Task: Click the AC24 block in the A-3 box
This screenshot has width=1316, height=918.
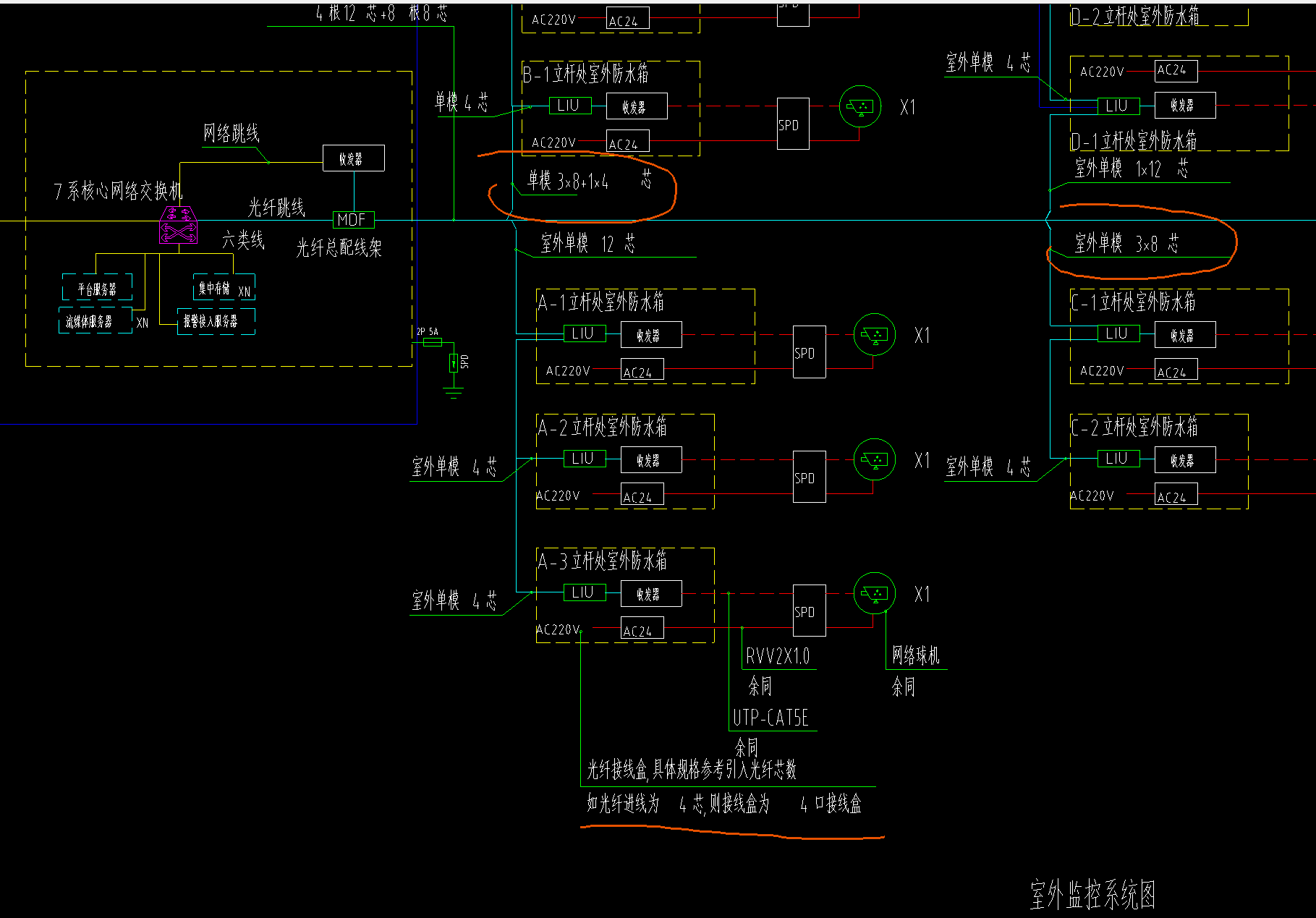Action: tap(642, 628)
